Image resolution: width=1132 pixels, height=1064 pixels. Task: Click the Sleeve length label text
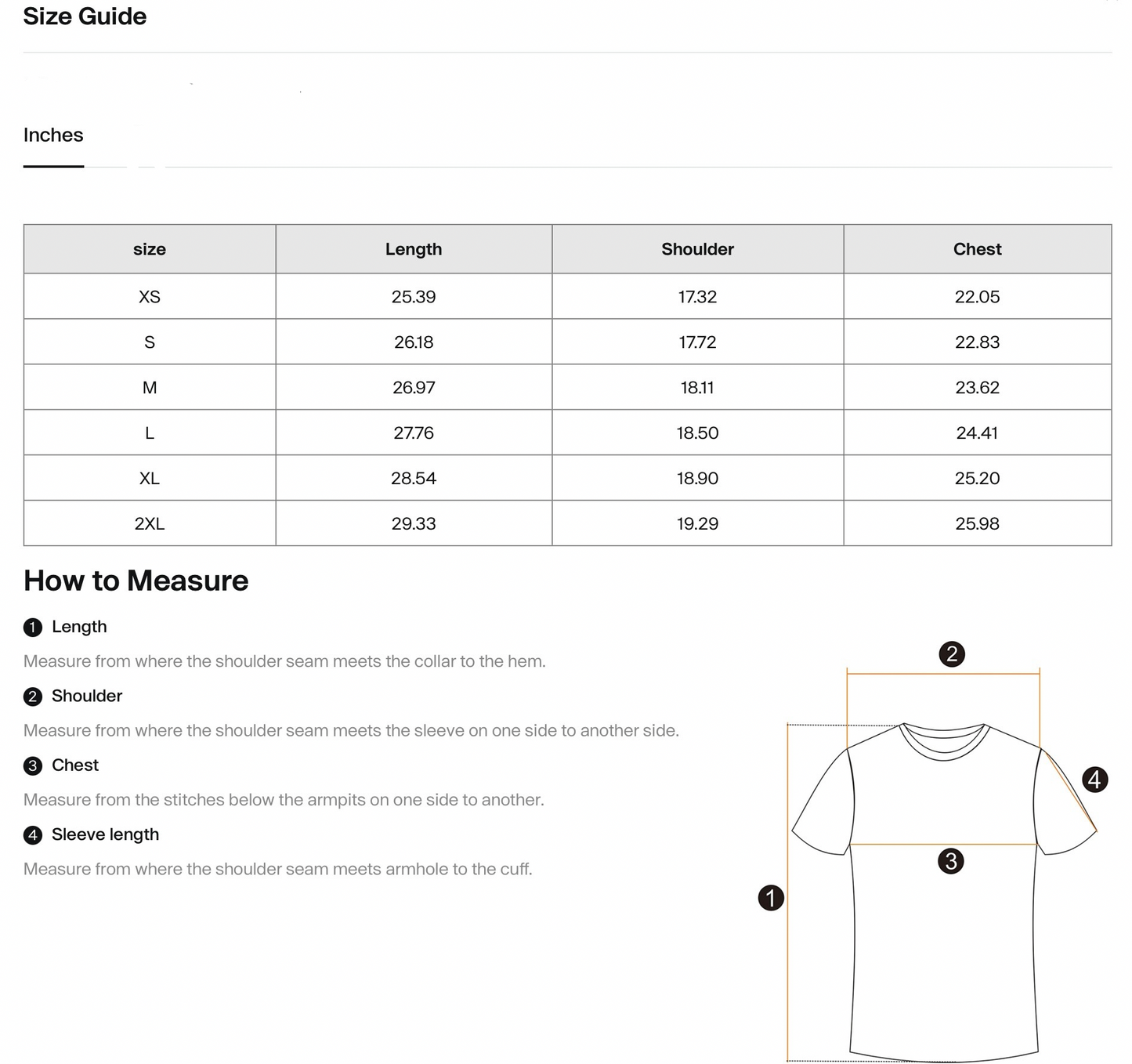tap(105, 834)
